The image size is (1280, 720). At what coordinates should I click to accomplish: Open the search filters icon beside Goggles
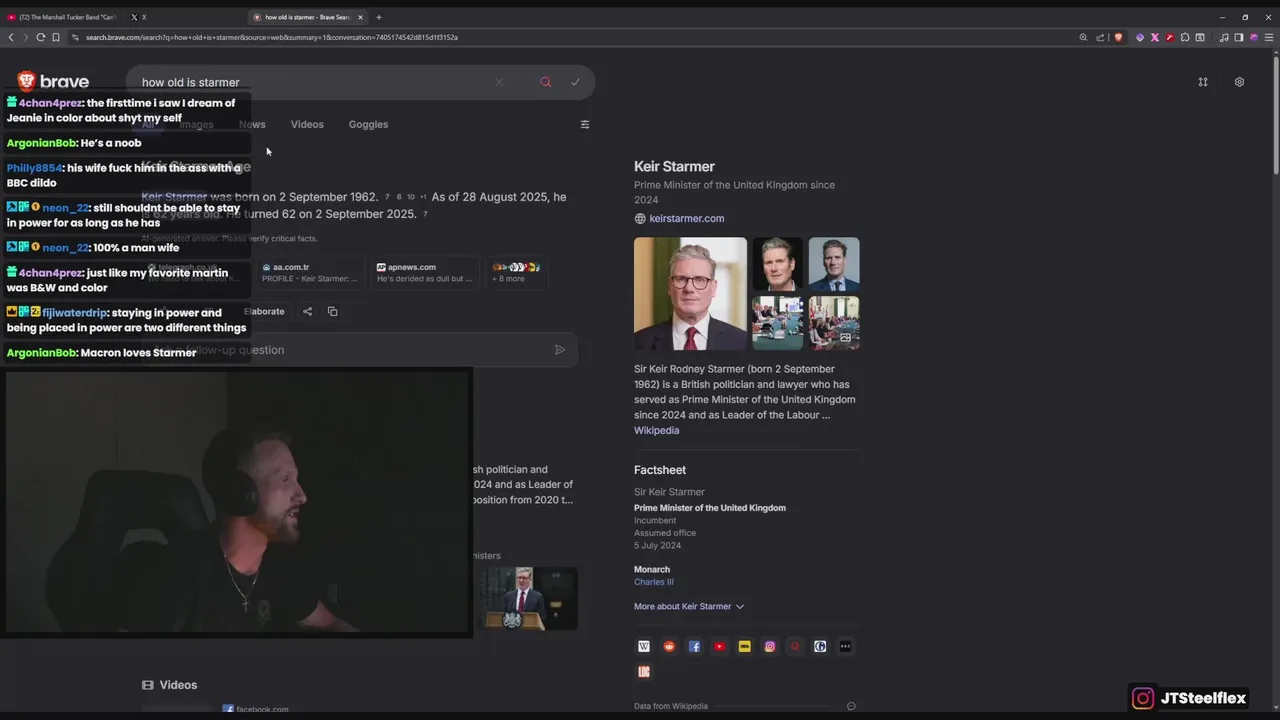(x=585, y=125)
